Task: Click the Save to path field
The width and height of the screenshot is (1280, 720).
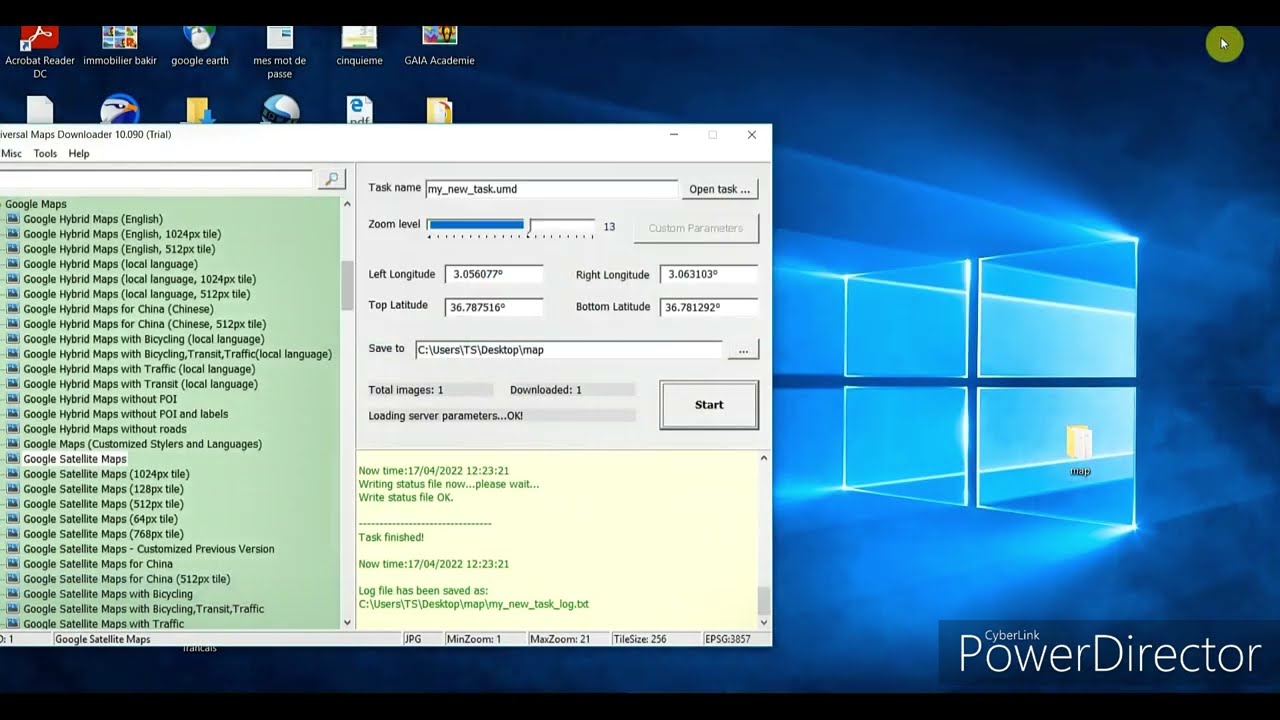Action: (568, 350)
